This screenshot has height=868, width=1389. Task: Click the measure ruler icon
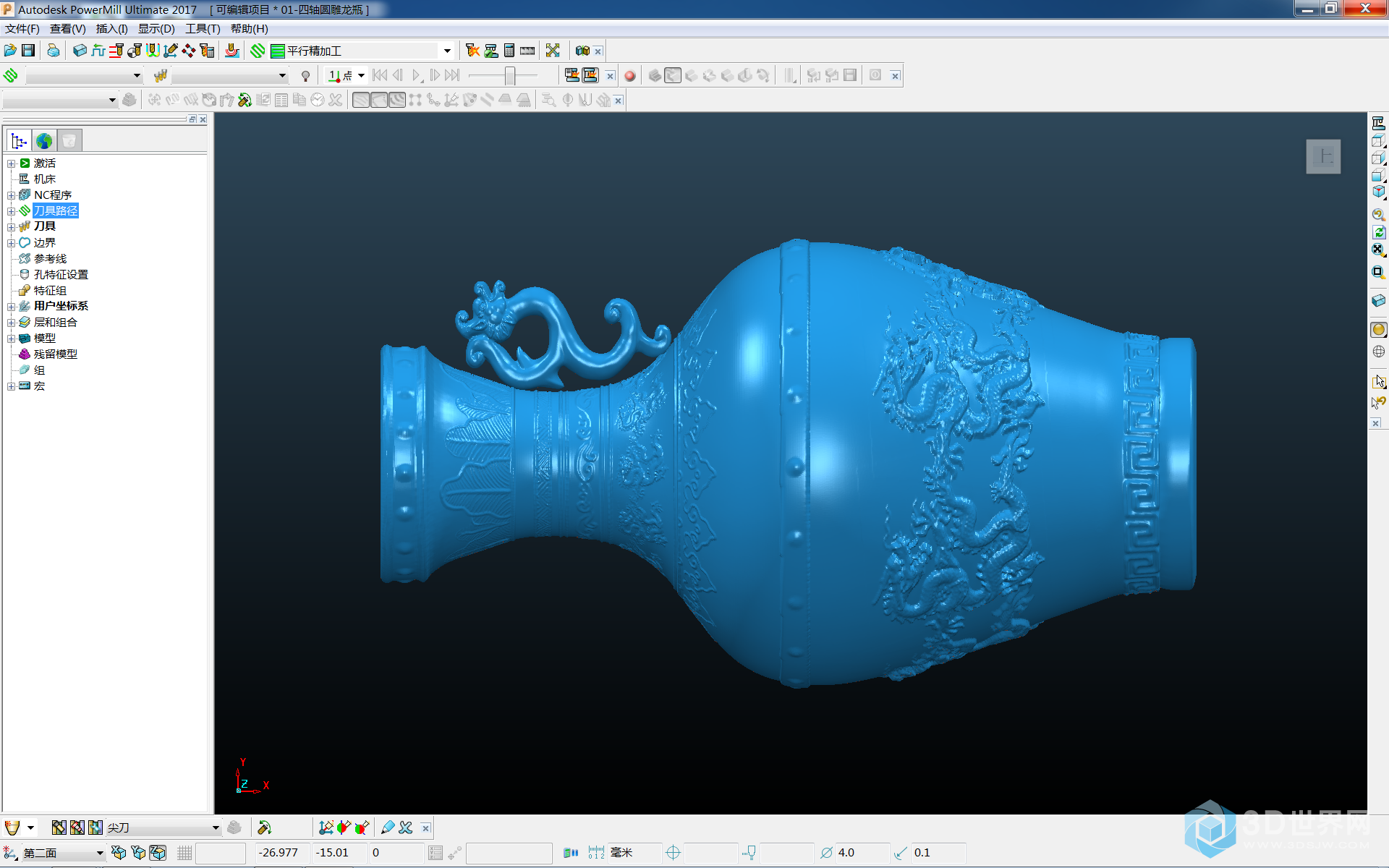tap(527, 51)
